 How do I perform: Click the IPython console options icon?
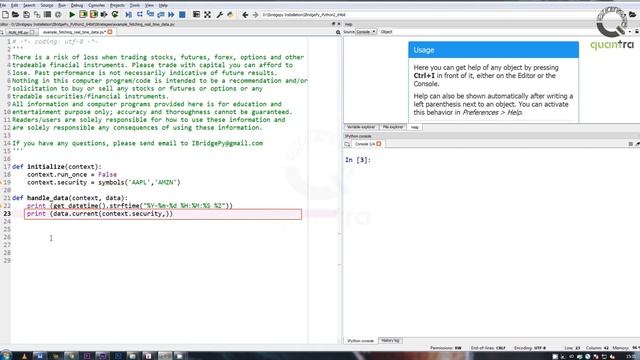click(x=630, y=144)
